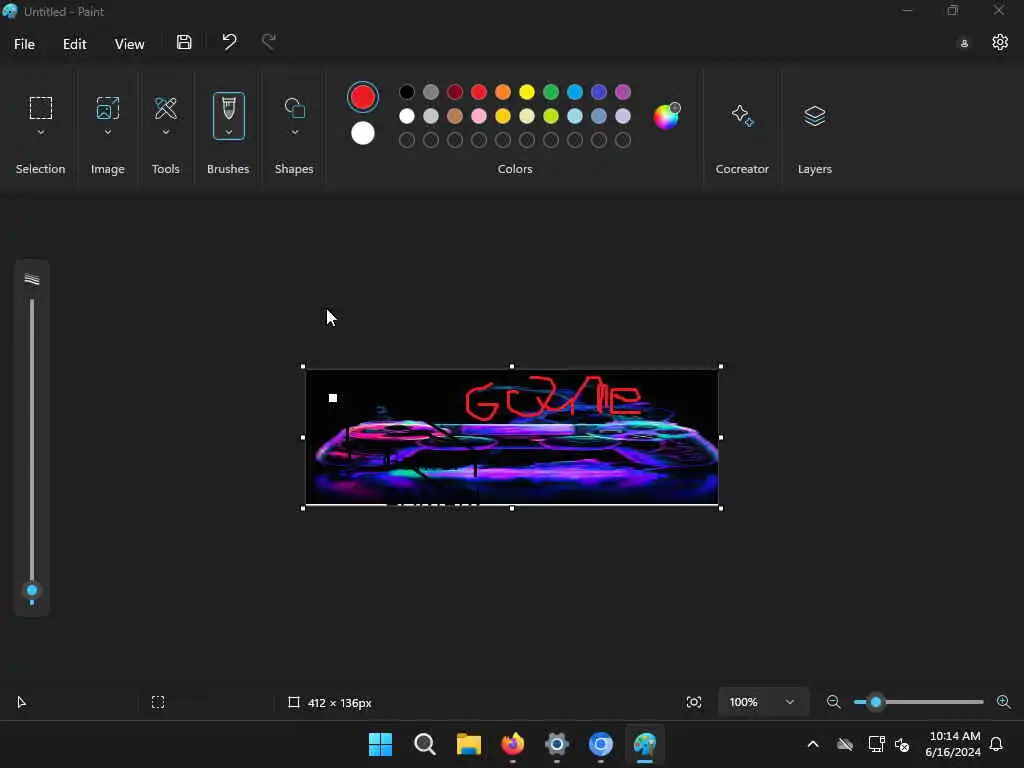This screenshot has height=768, width=1024.
Task: Open the notifications bell
Action: (996, 744)
